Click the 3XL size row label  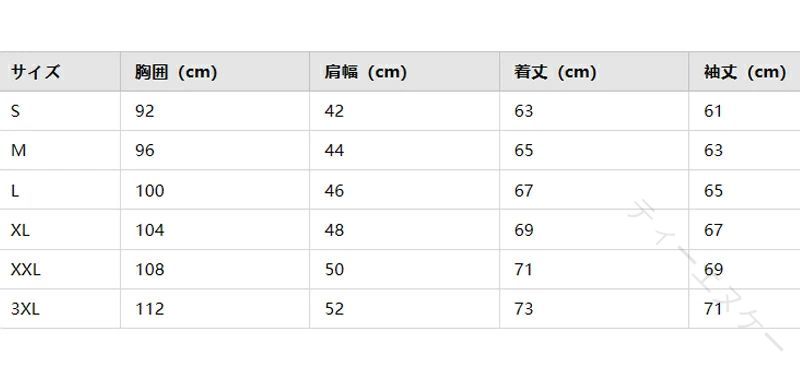coord(25,309)
